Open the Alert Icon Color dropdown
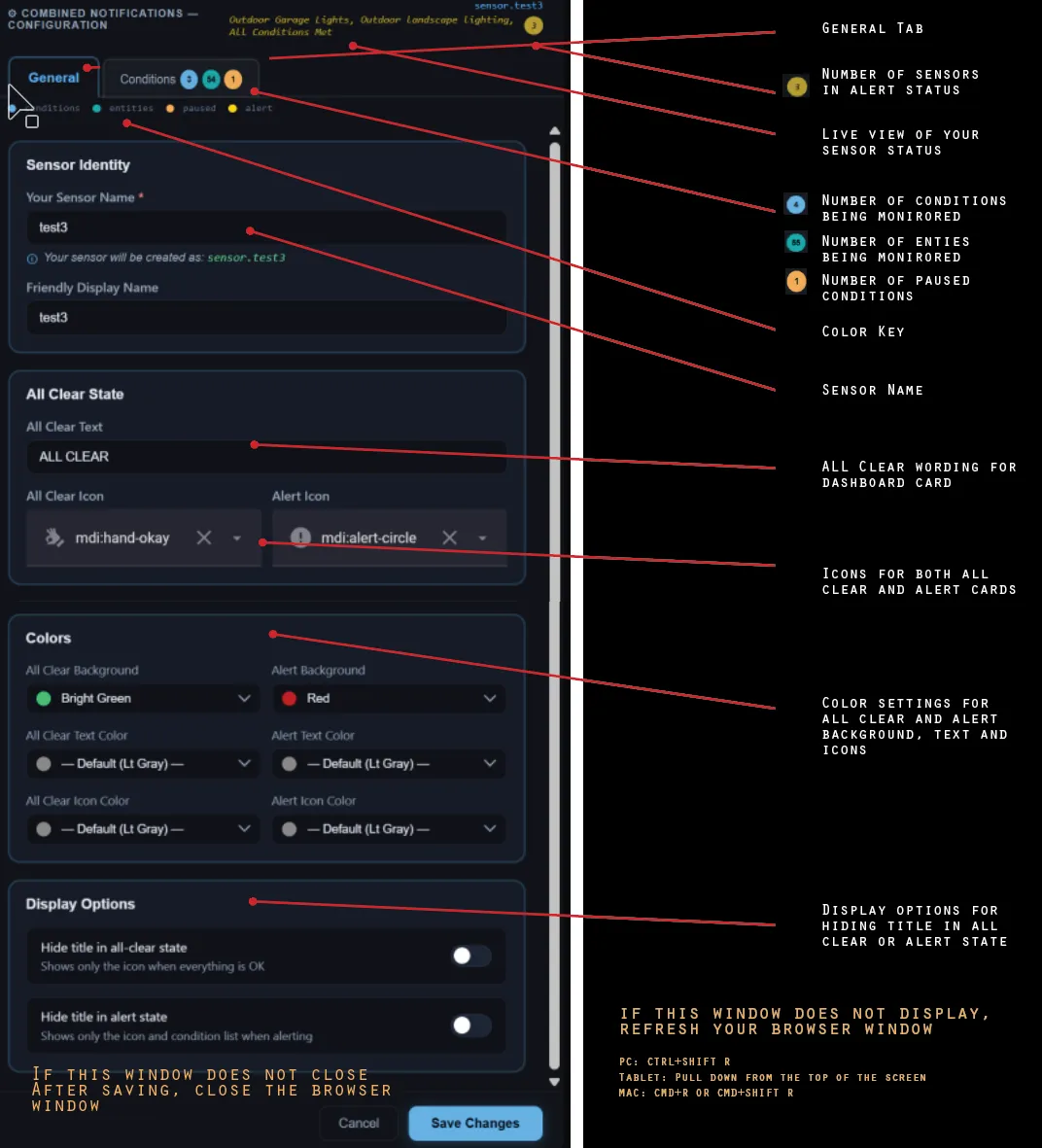Screen dimensions: 1042x1148 (x=389, y=829)
